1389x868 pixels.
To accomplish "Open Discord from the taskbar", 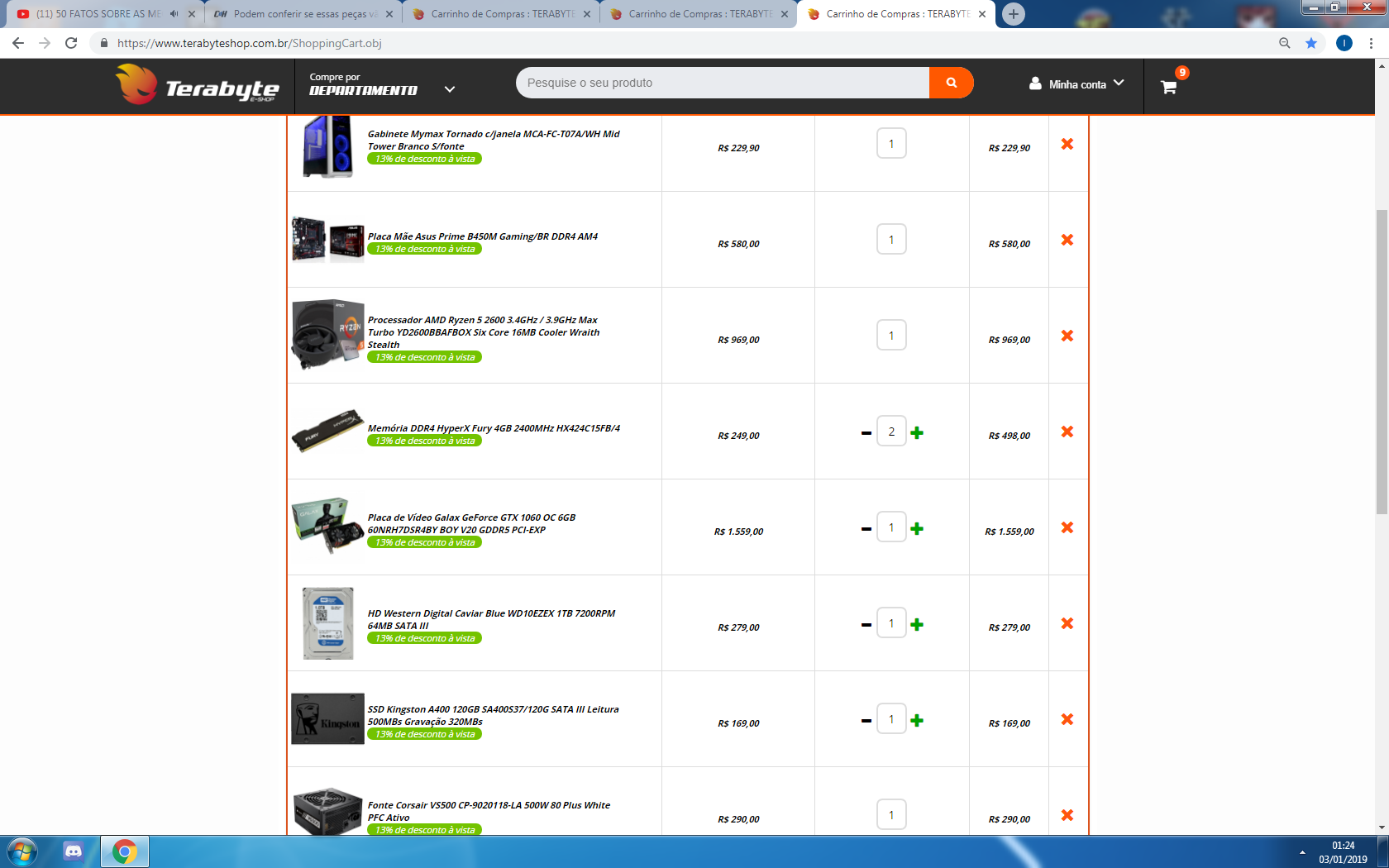I will click(x=74, y=851).
